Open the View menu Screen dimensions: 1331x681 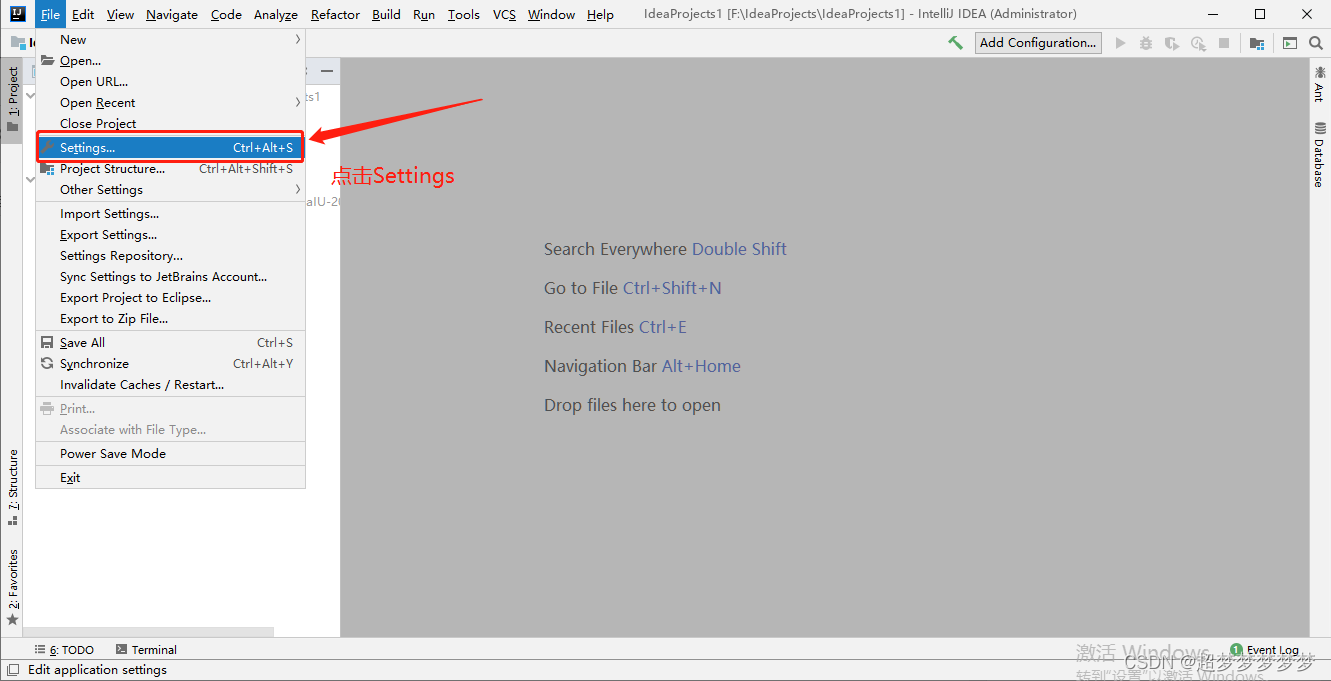coord(120,14)
